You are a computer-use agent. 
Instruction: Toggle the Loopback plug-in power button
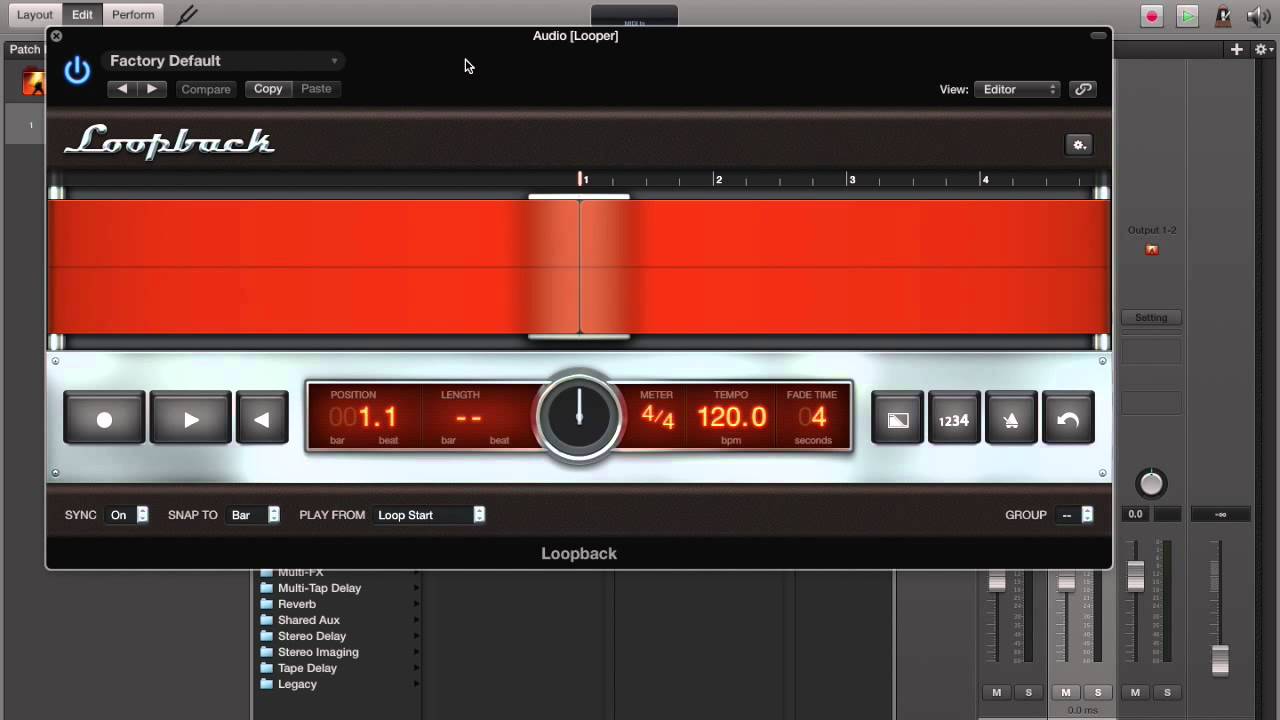[x=77, y=71]
